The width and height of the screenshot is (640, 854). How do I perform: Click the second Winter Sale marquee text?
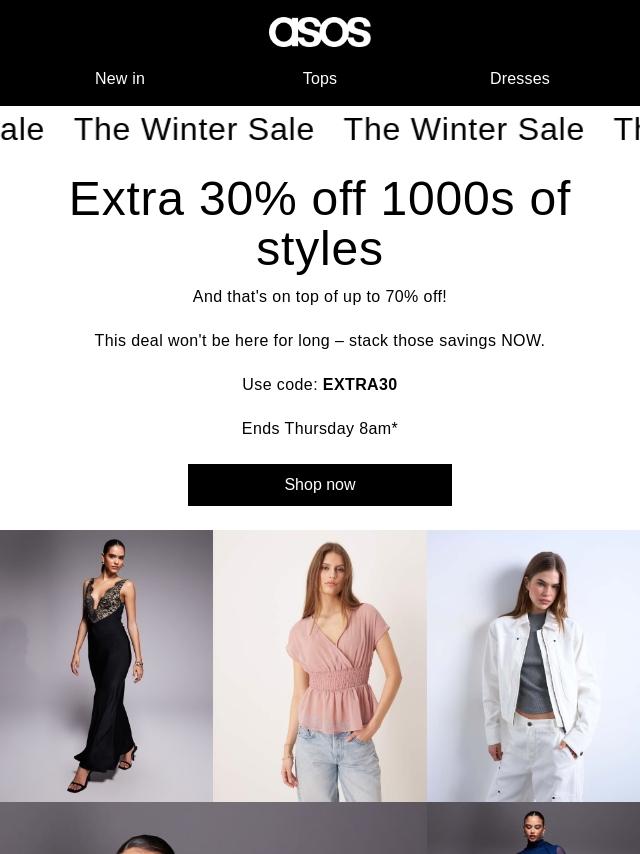pos(464,130)
